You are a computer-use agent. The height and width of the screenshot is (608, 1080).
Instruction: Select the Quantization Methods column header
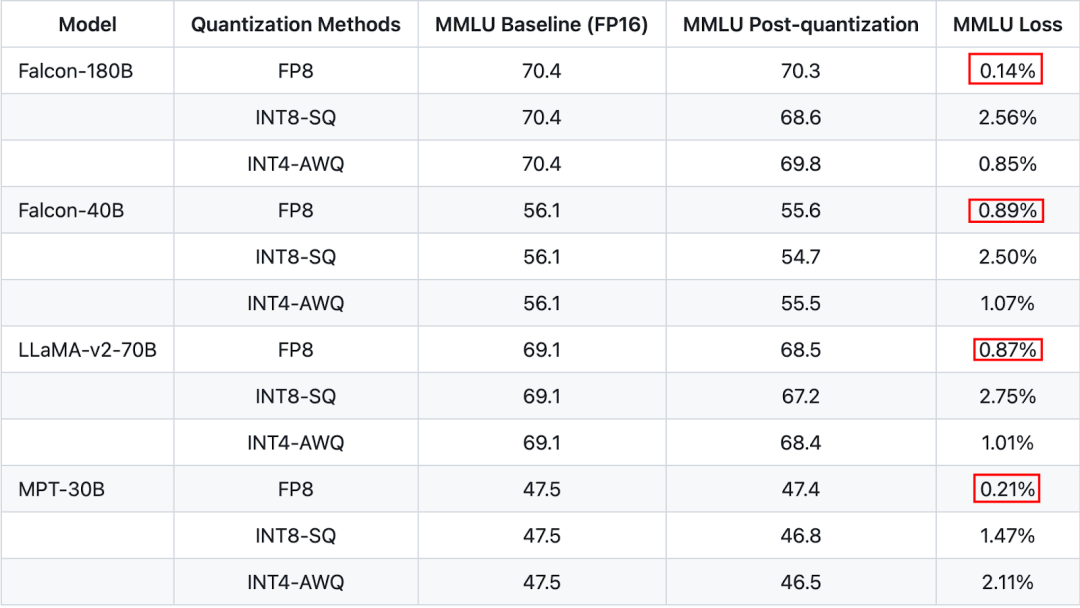click(296, 25)
